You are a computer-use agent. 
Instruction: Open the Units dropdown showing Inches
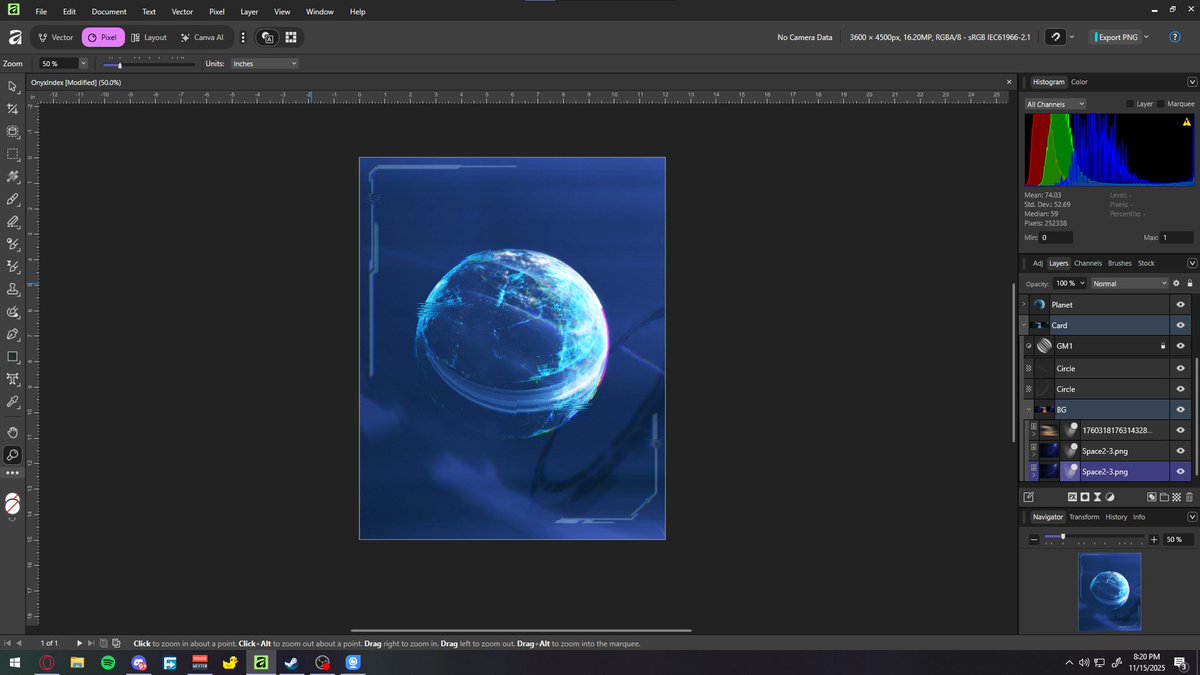[263, 62]
